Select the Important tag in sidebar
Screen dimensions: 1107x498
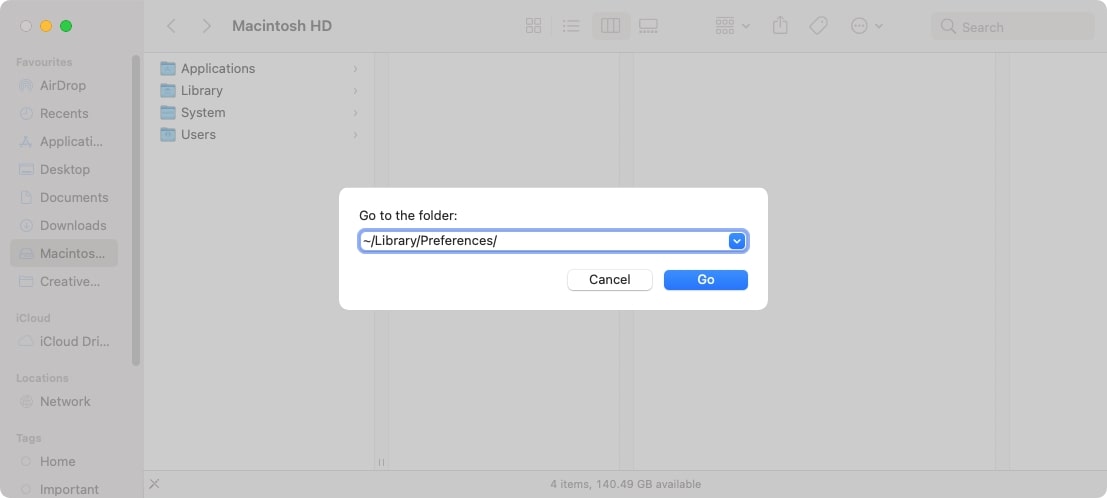pos(64,489)
